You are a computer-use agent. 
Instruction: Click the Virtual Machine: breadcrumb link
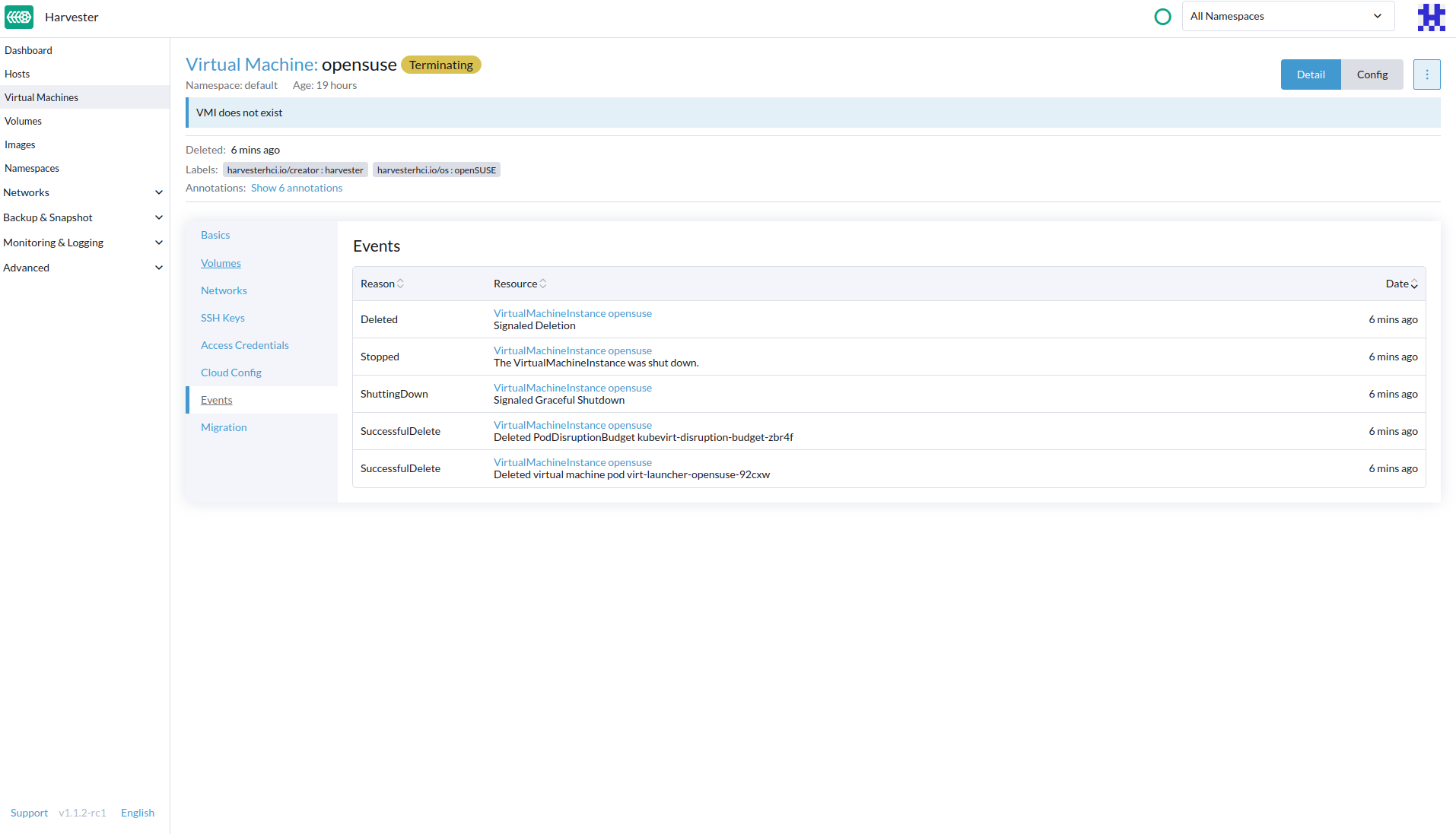pos(252,65)
